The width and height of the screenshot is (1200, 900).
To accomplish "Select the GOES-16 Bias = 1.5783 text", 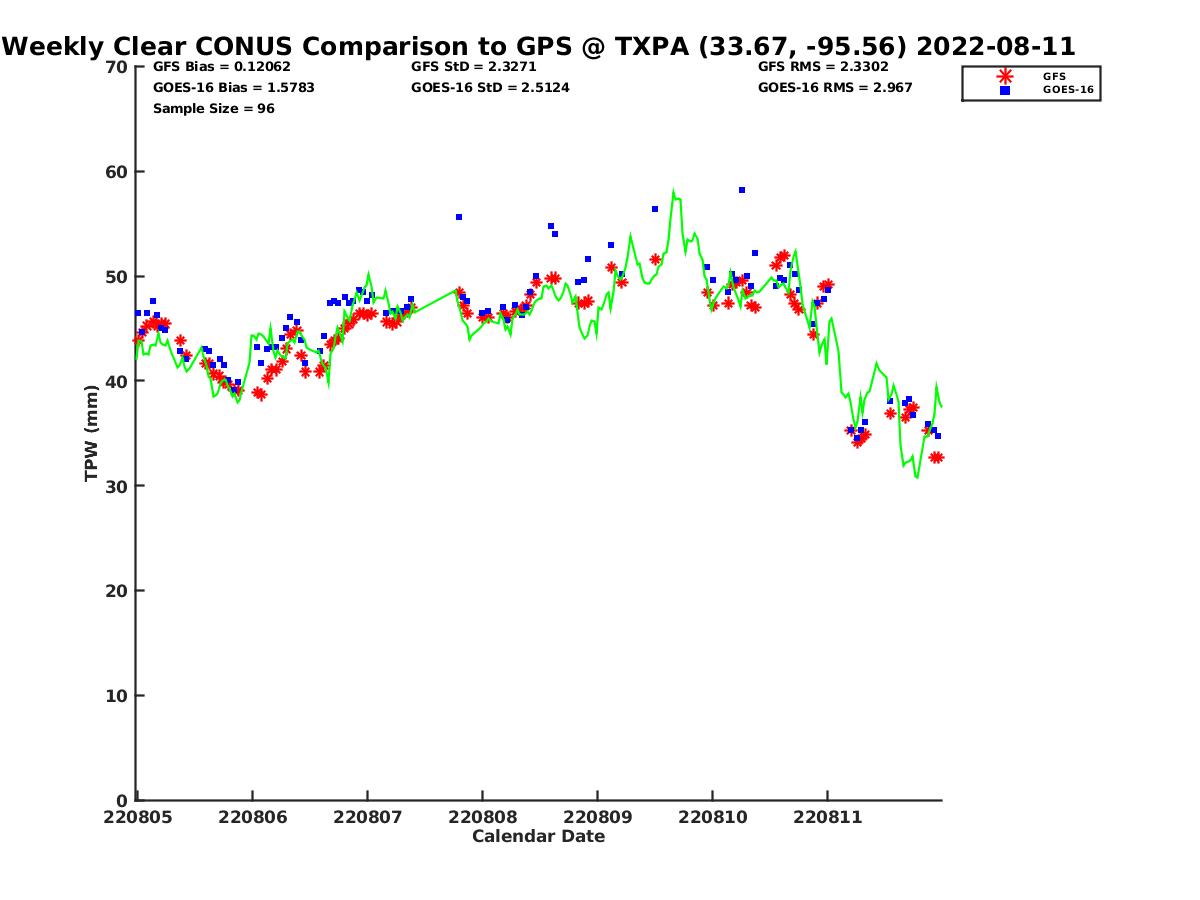I will click(233, 88).
